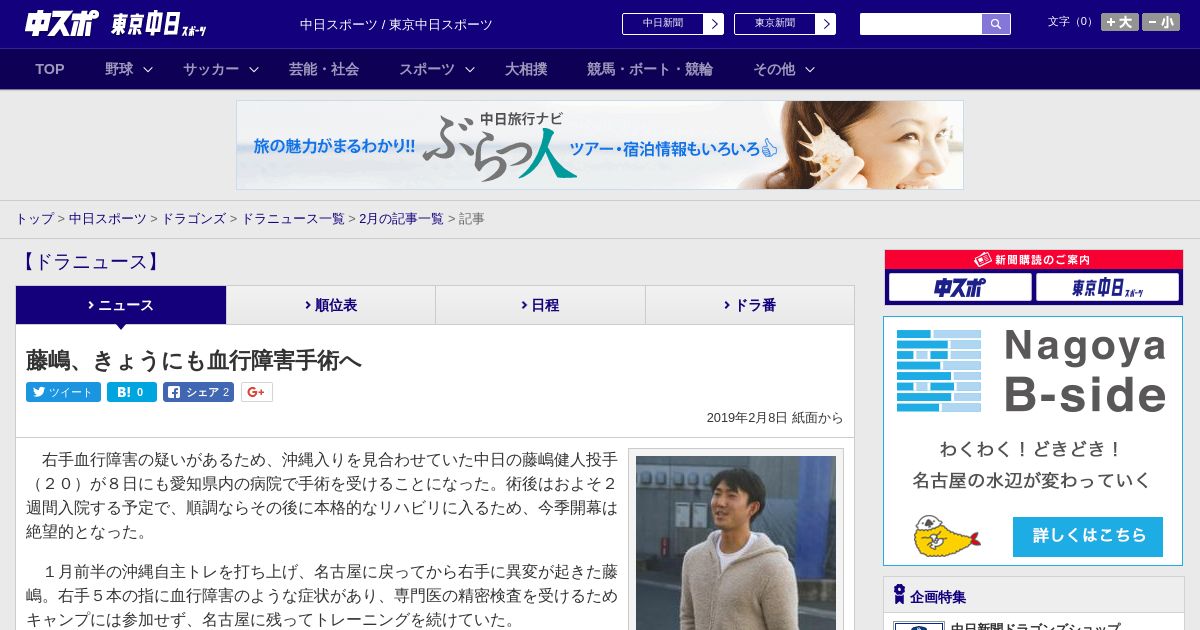Click the 中日旅行ナビ ぶらっ人 banner ad
The height and width of the screenshot is (630, 1200).
click(600, 145)
